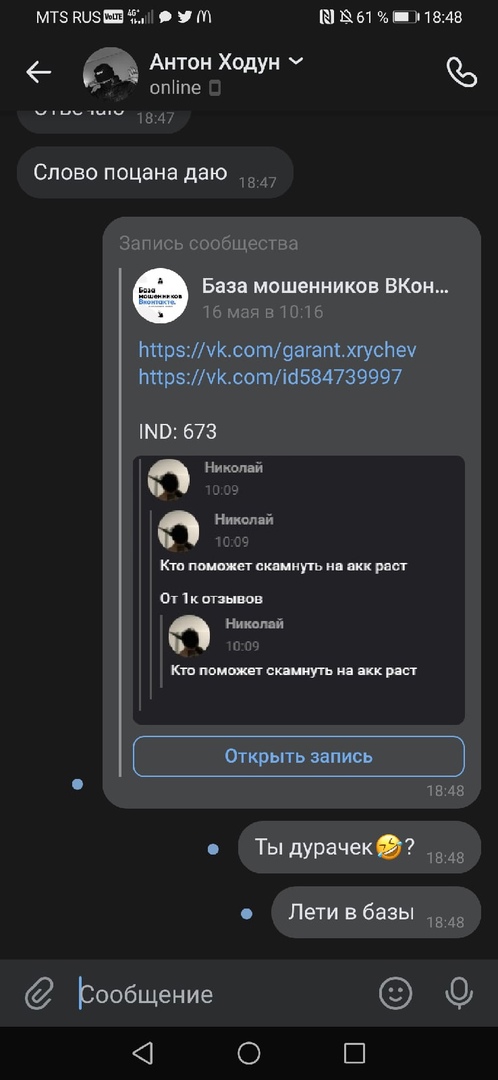The height and width of the screenshot is (1080, 498).
Task: Tap Android back navigation triangle
Action: [x=142, y=1052]
